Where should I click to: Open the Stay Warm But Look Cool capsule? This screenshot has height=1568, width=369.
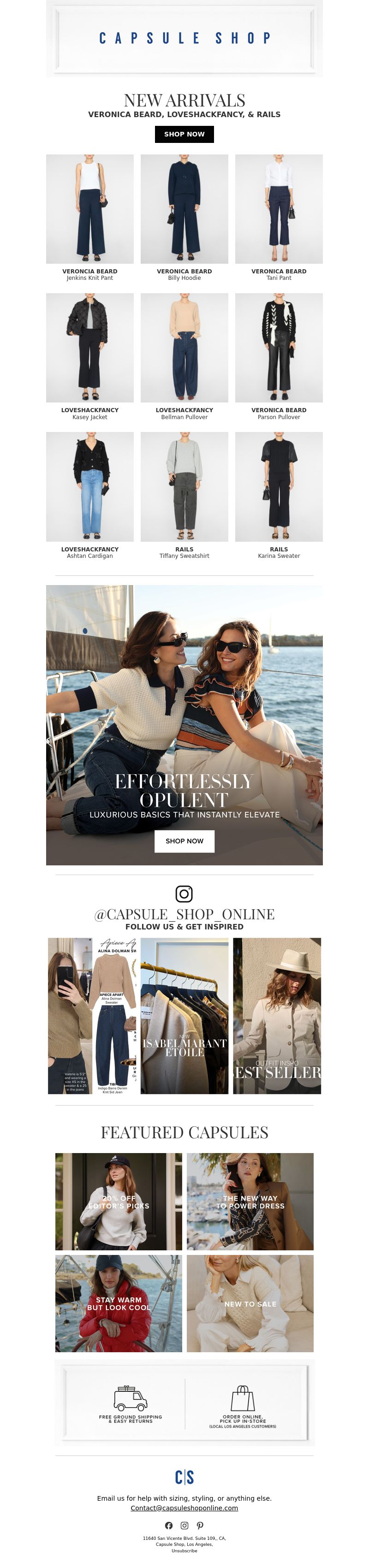point(119,1303)
